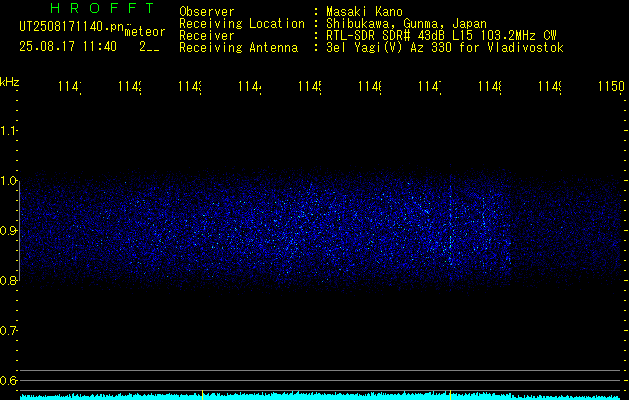629x400 pixels.
Task: Click the "Receiving Antenna" label
Action: tap(239, 48)
